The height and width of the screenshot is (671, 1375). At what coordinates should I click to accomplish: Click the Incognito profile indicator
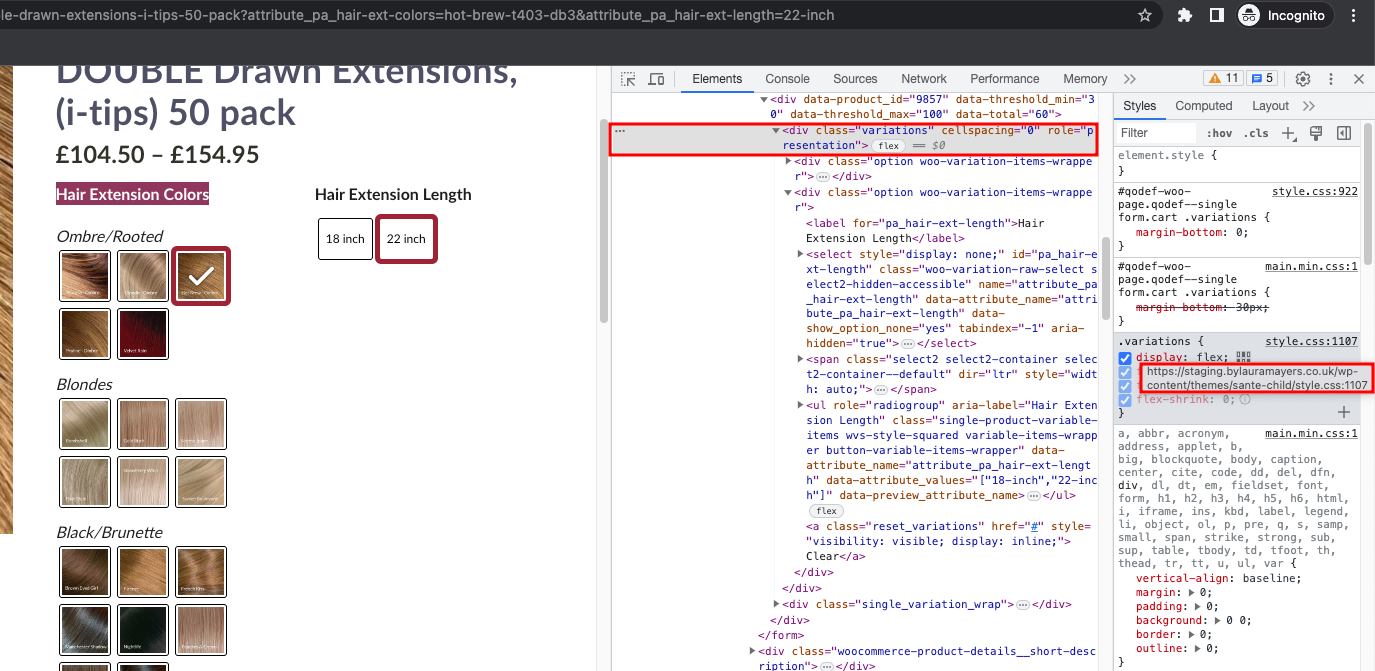tap(1283, 15)
